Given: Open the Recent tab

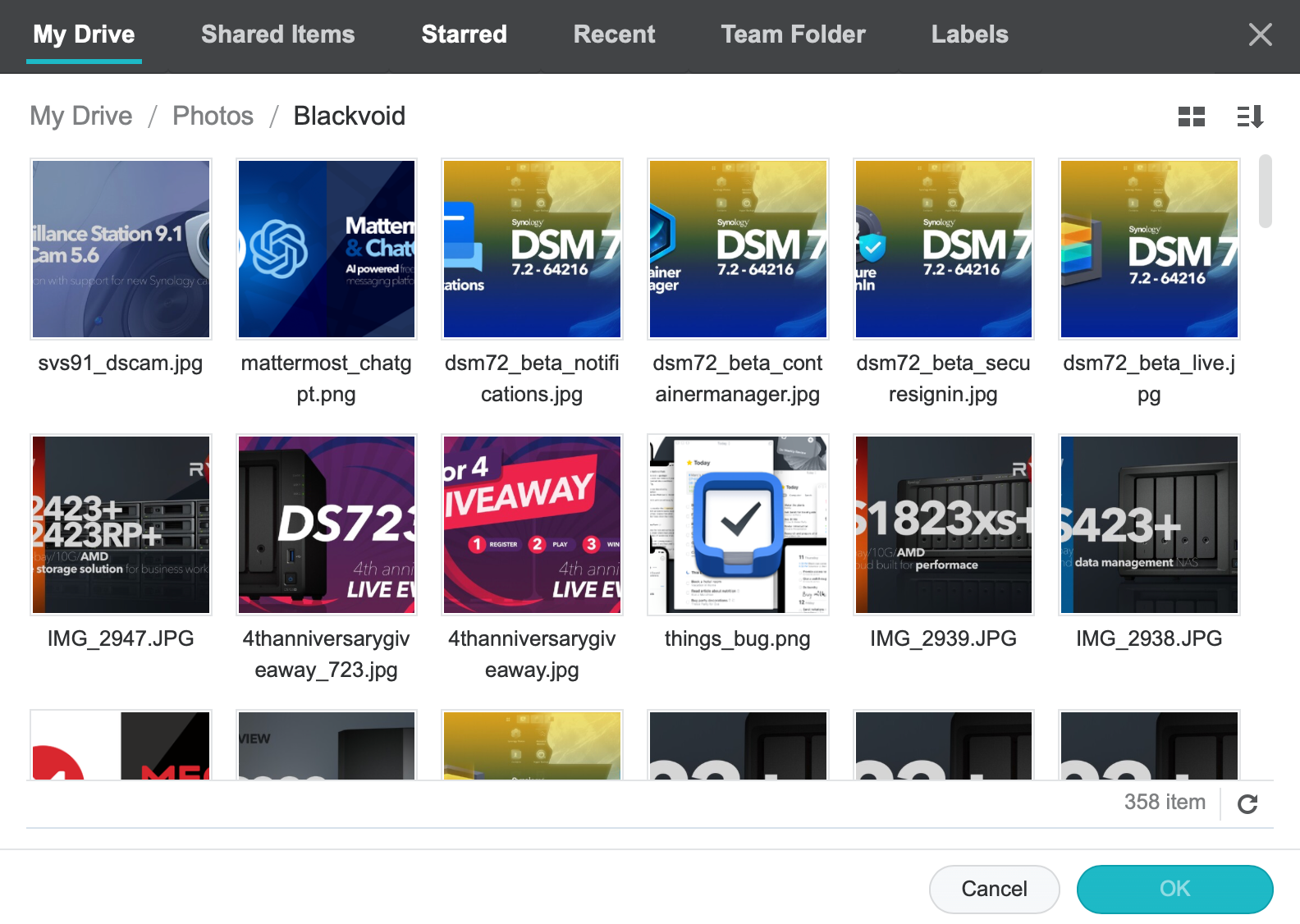Looking at the screenshot, I should pyautogui.click(x=614, y=34).
